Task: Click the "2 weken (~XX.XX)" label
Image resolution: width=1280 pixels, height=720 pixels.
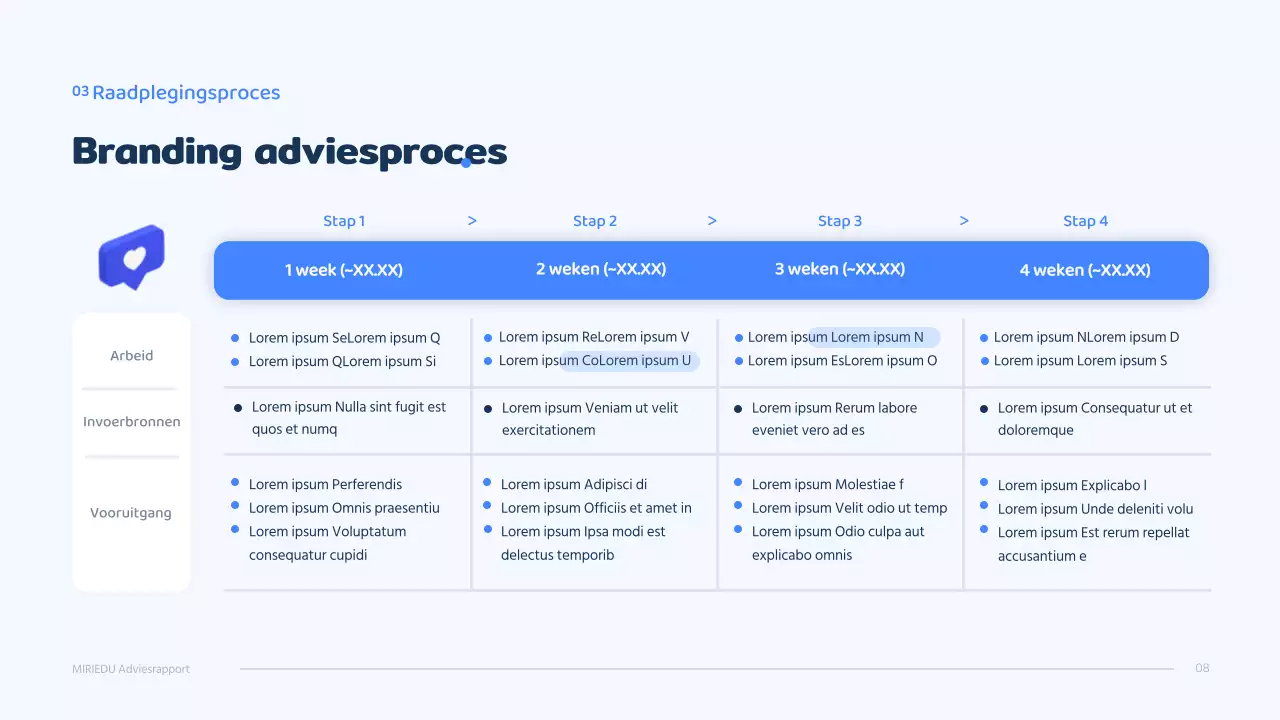Action: (x=601, y=269)
